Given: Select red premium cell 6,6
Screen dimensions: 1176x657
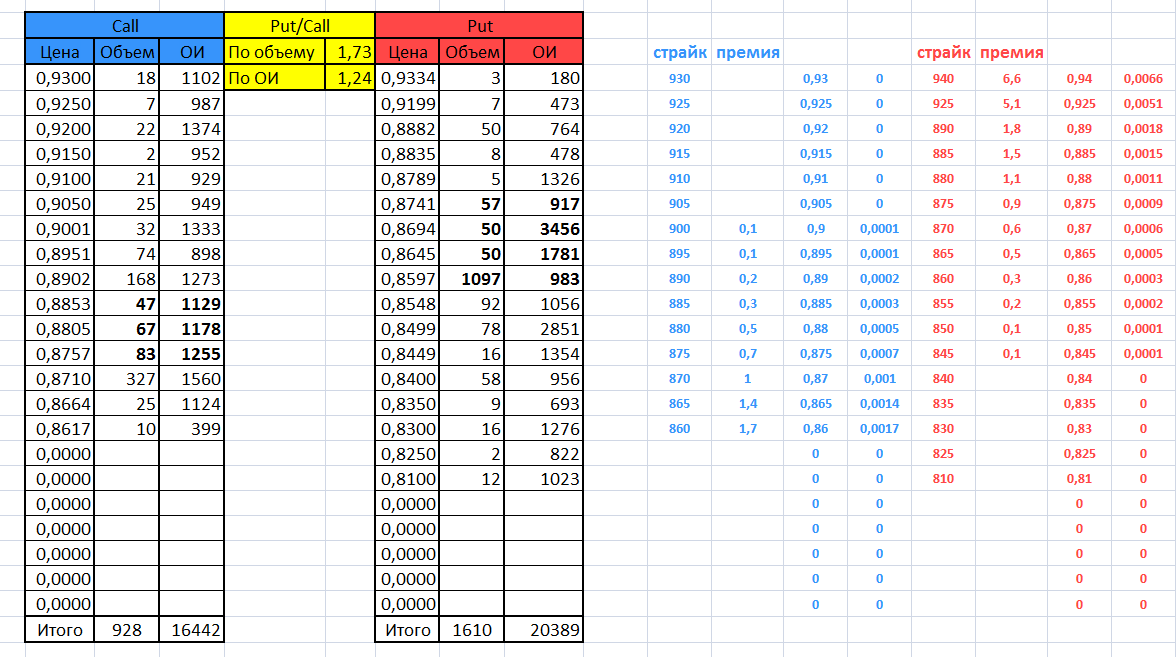Looking at the screenshot, I should 1012,78.
